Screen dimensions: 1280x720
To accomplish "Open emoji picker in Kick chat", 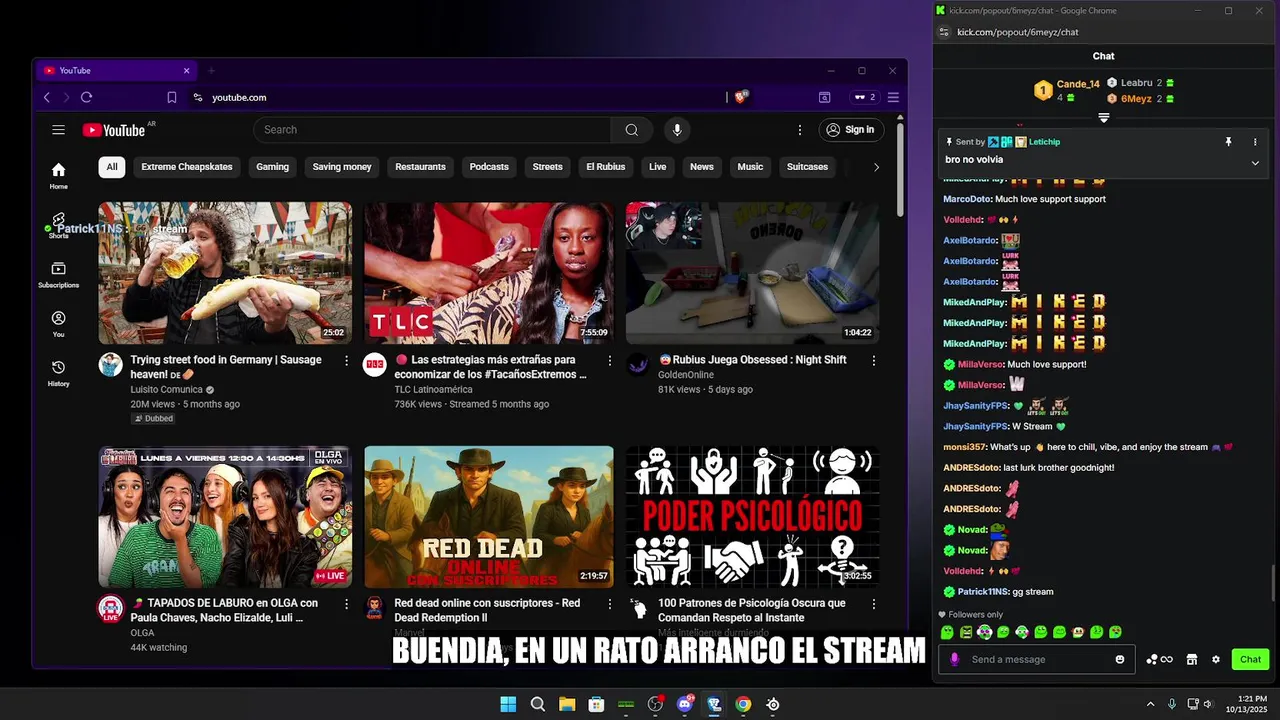I will (x=1120, y=659).
